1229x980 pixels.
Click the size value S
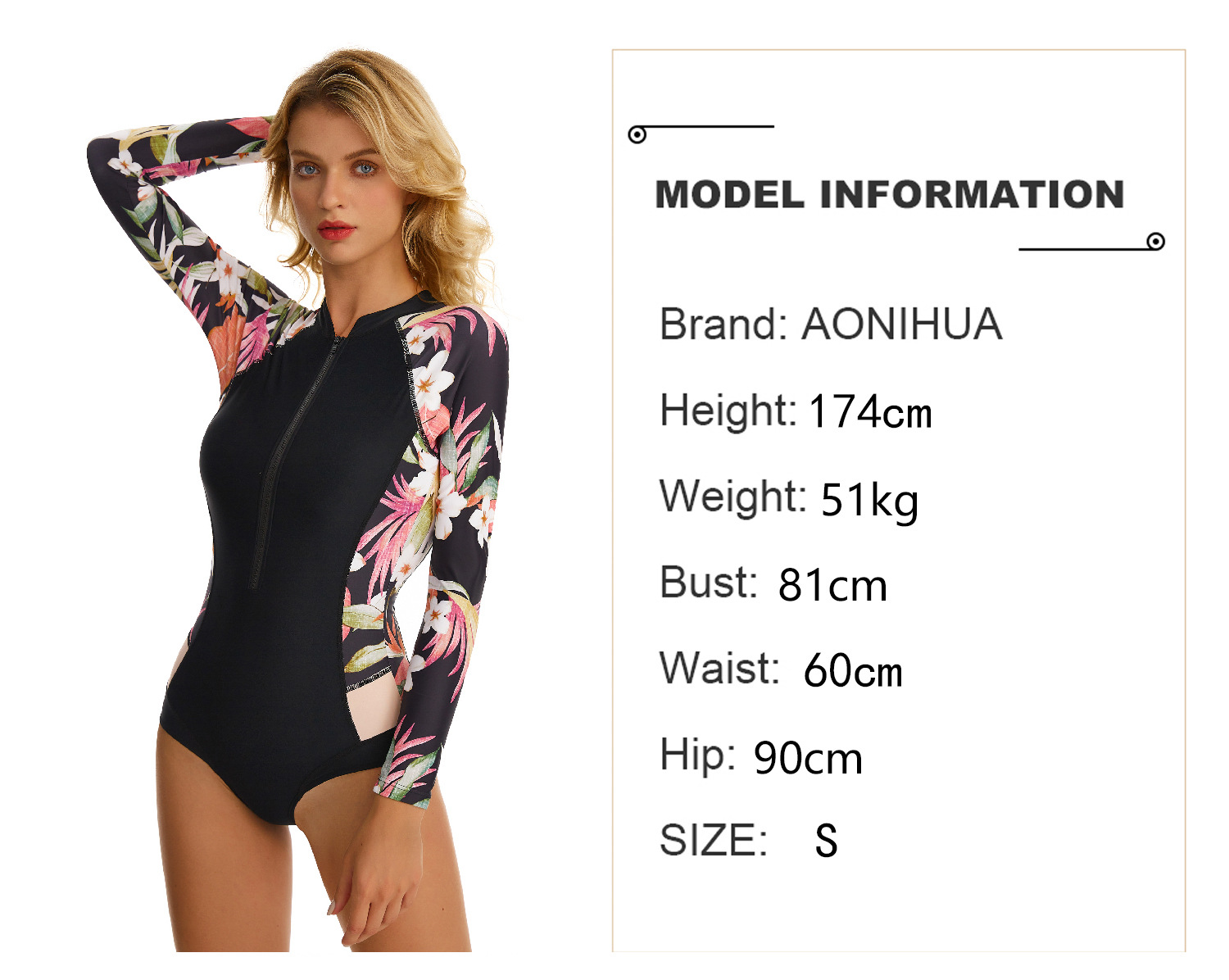point(826,841)
